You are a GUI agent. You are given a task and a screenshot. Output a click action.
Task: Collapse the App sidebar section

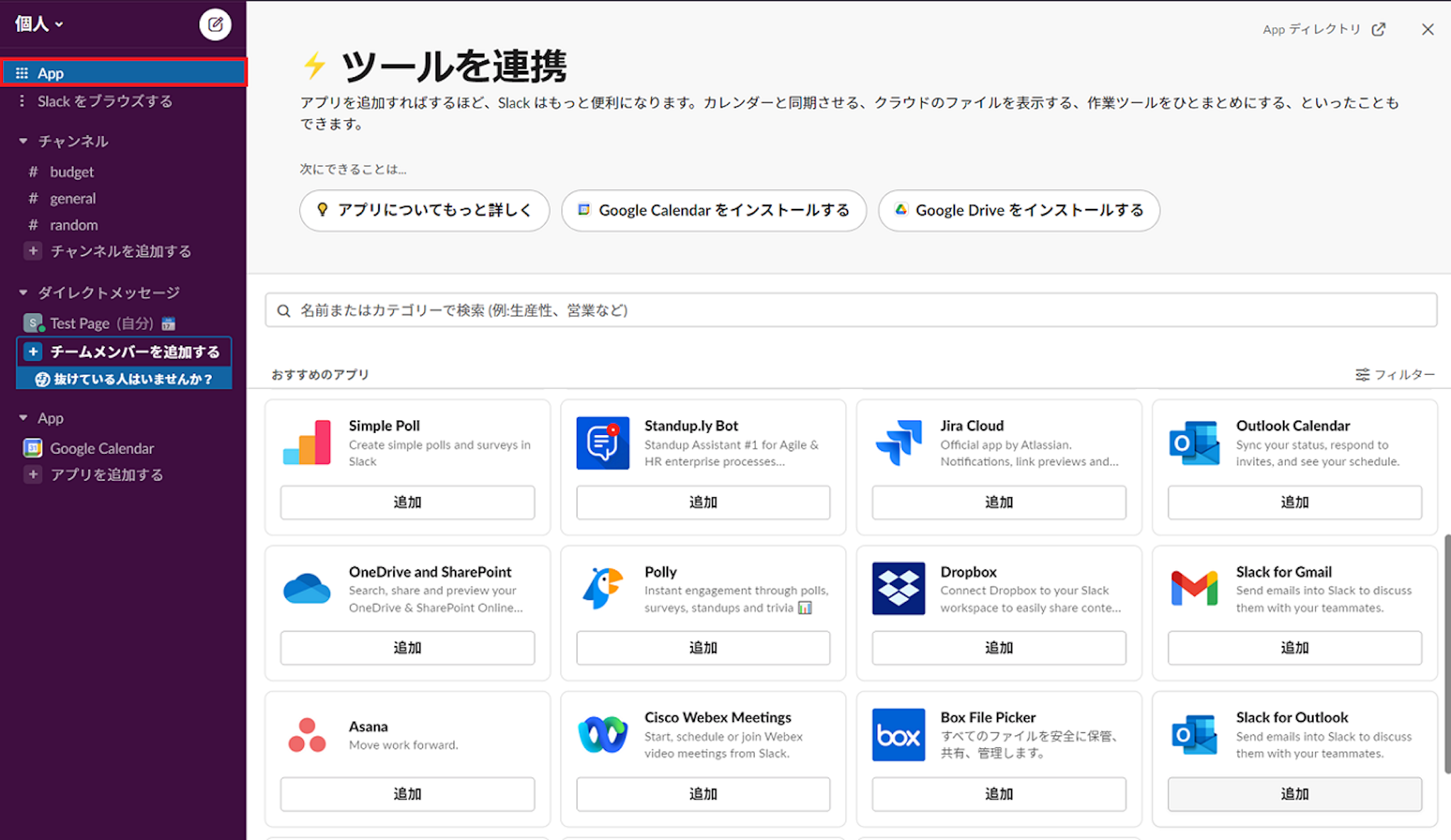point(23,418)
